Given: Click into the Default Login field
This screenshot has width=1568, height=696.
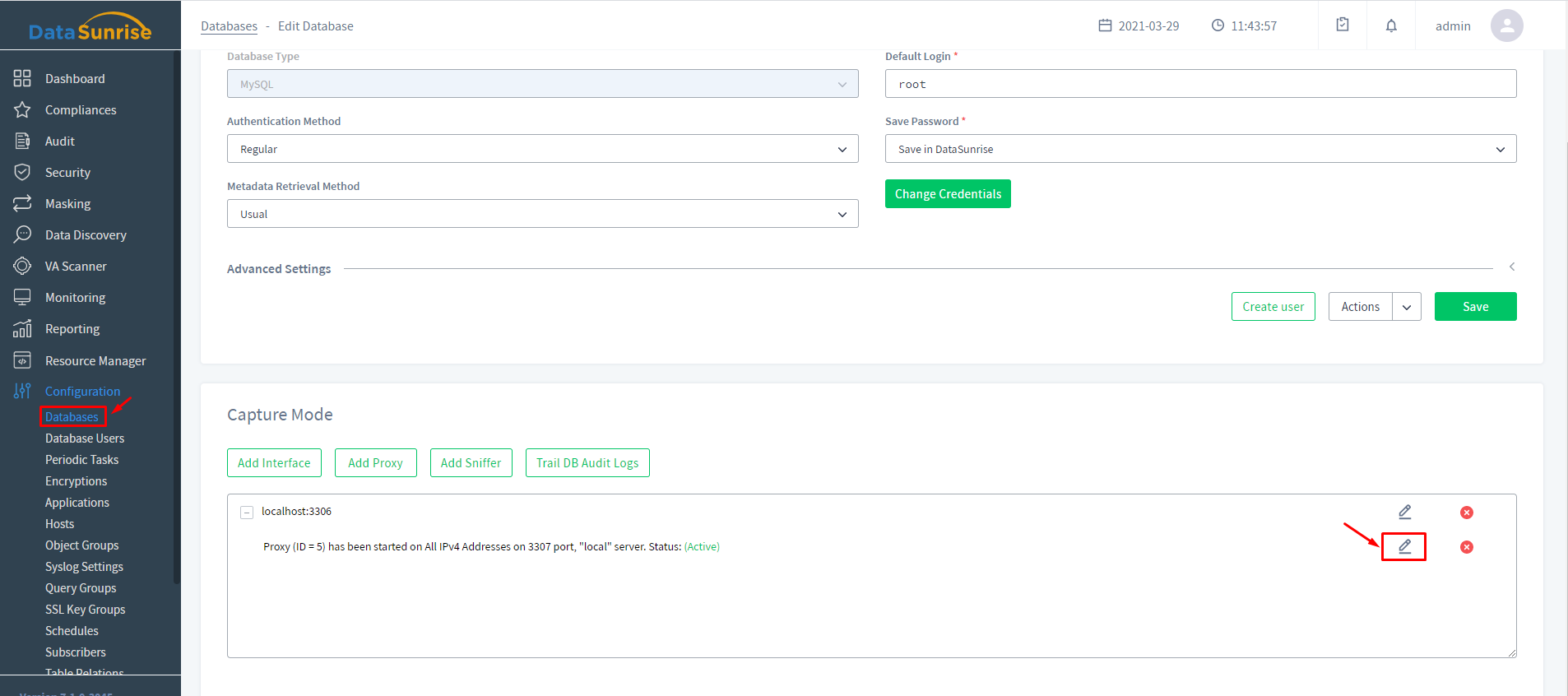Looking at the screenshot, I should pyautogui.click(x=1200, y=84).
